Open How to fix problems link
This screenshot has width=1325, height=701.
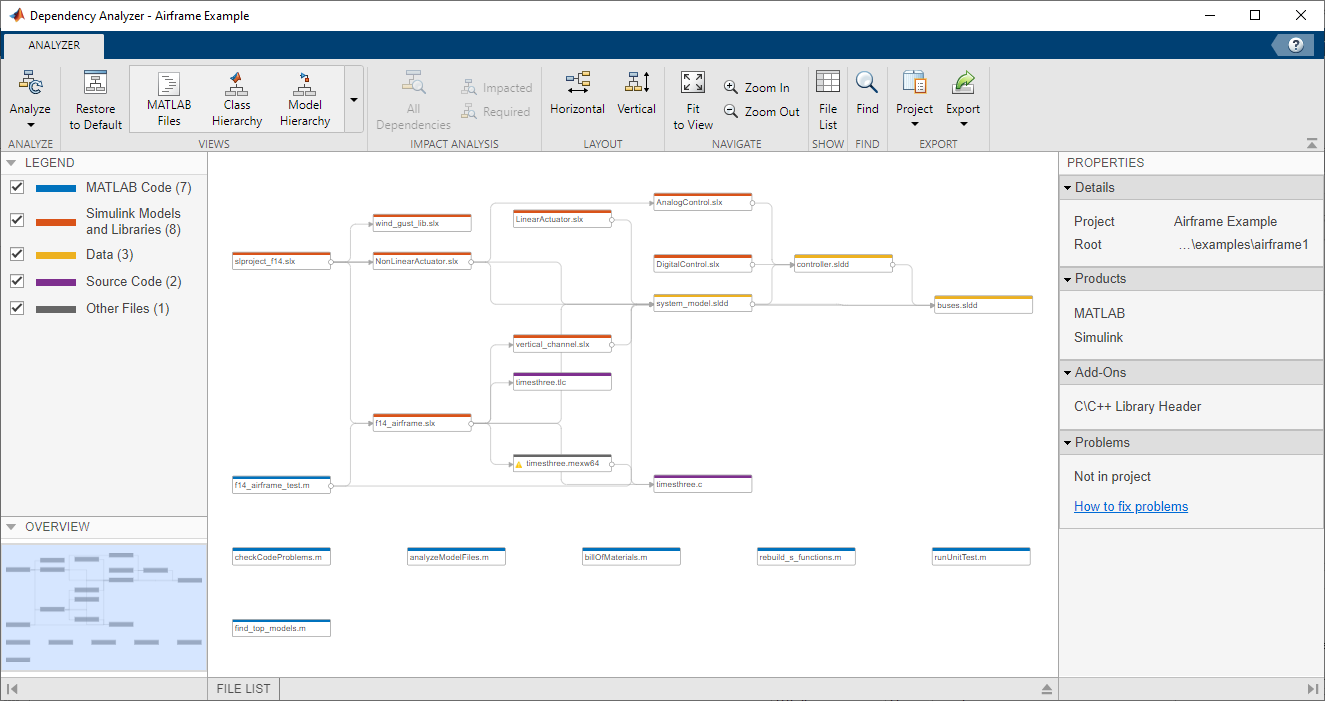(1131, 506)
